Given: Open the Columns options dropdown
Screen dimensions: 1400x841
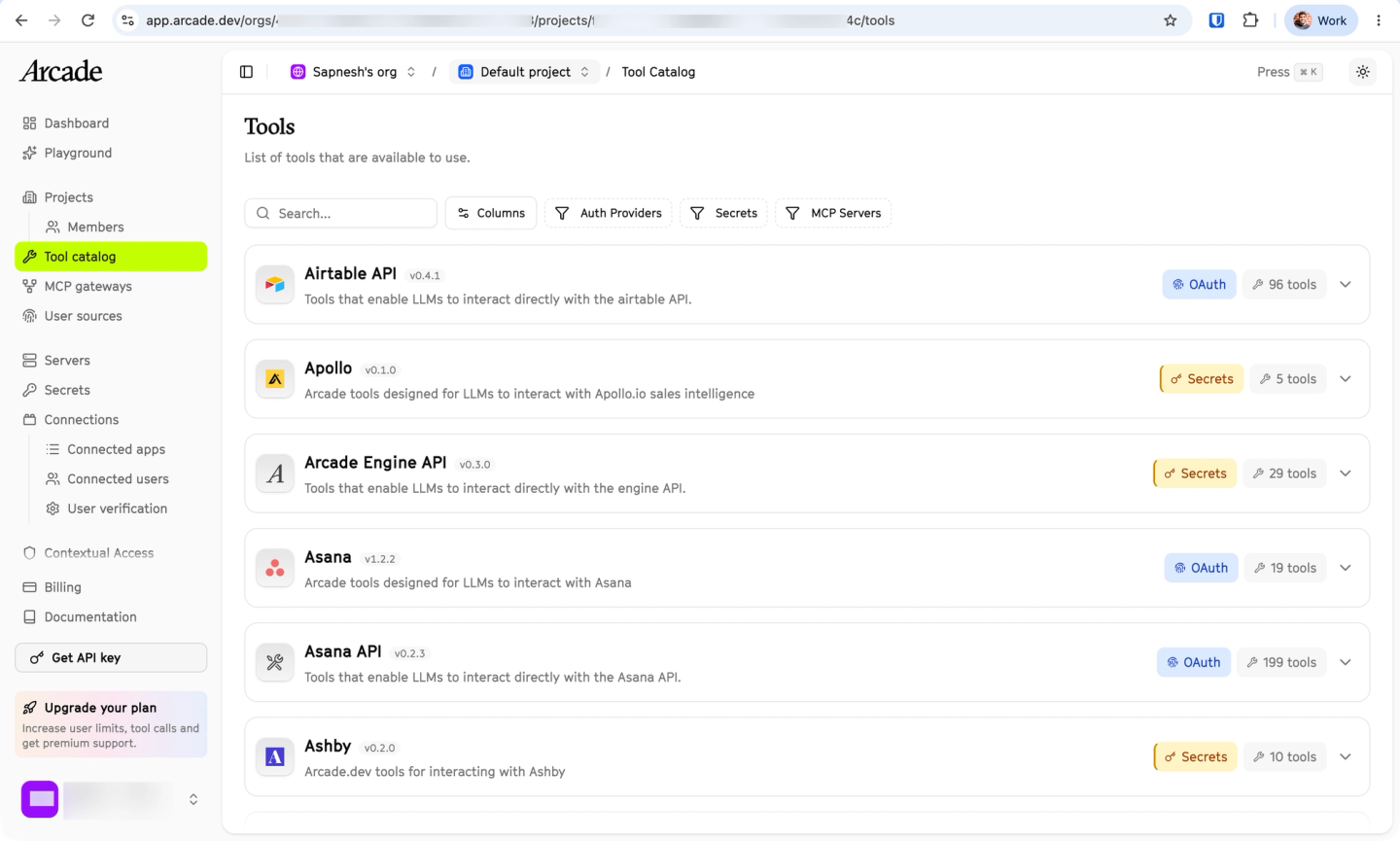Looking at the screenshot, I should click(491, 213).
